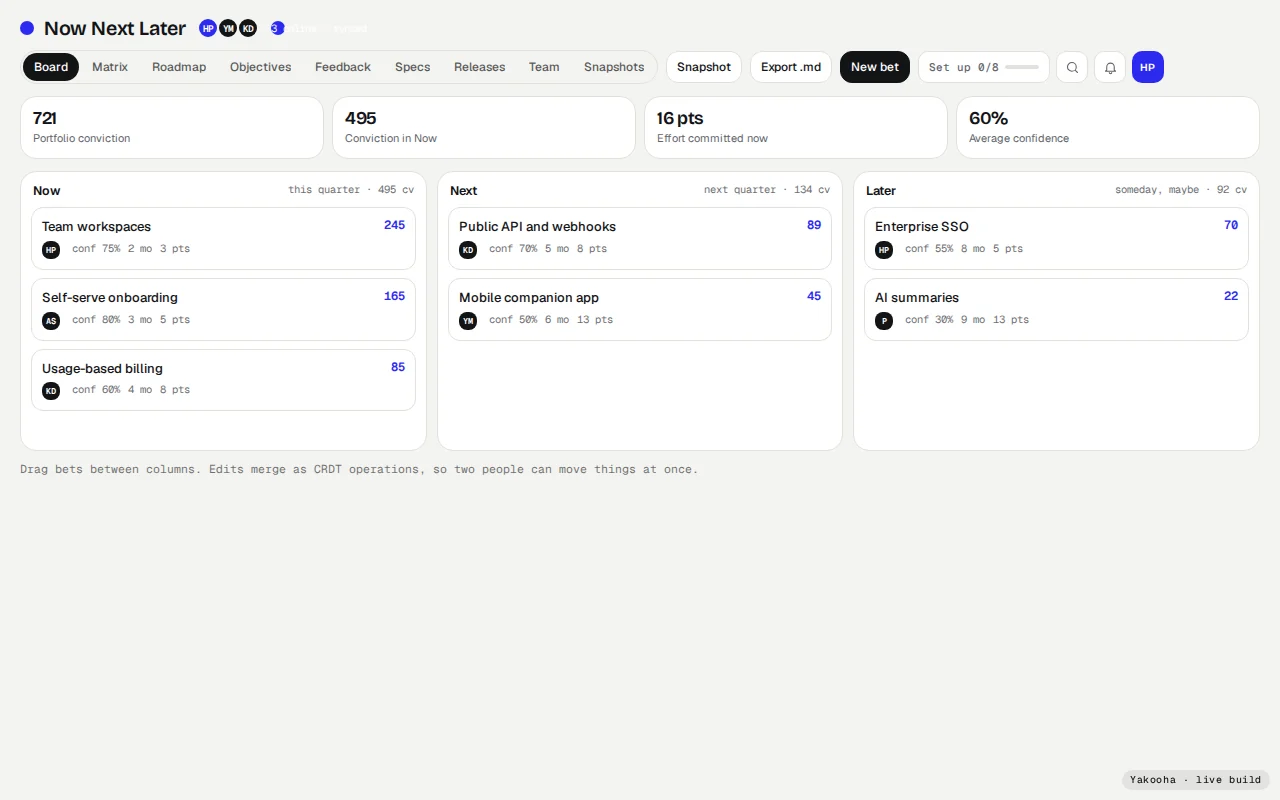Click the Next column heading
Viewport: 1280px width, 800px height.
pos(464,190)
